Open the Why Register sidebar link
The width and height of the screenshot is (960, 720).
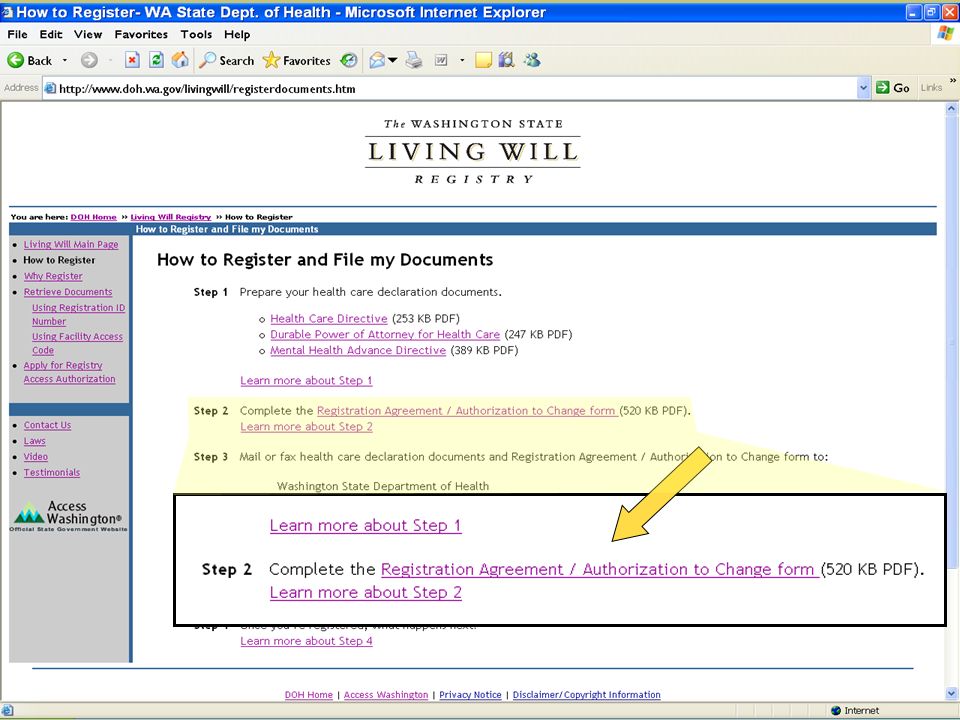tap(53, 276)
